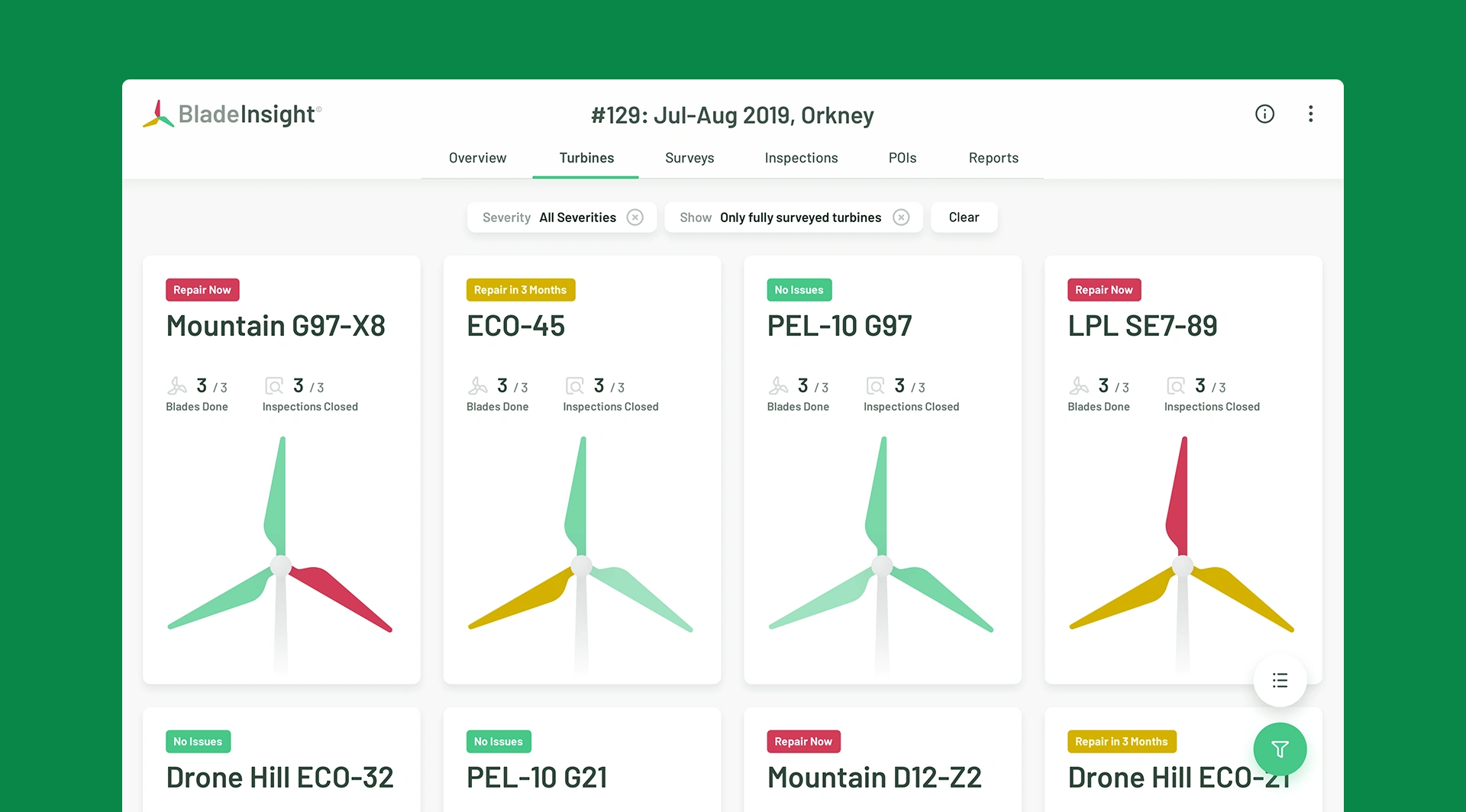Image resolution: width=1466 pixels, height=812 pixels.
Task: Open the Severity filter dropdown
Action: coord(562,217)
